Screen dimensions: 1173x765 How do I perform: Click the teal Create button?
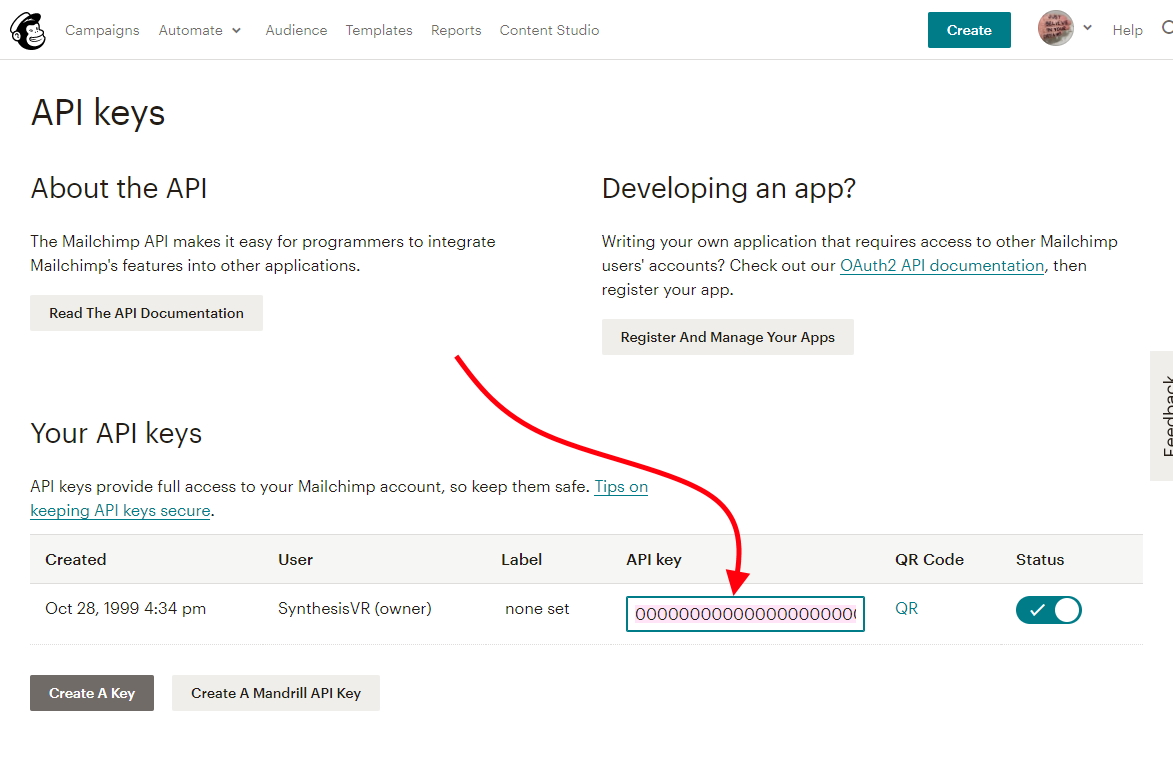[x=969, y=30]
